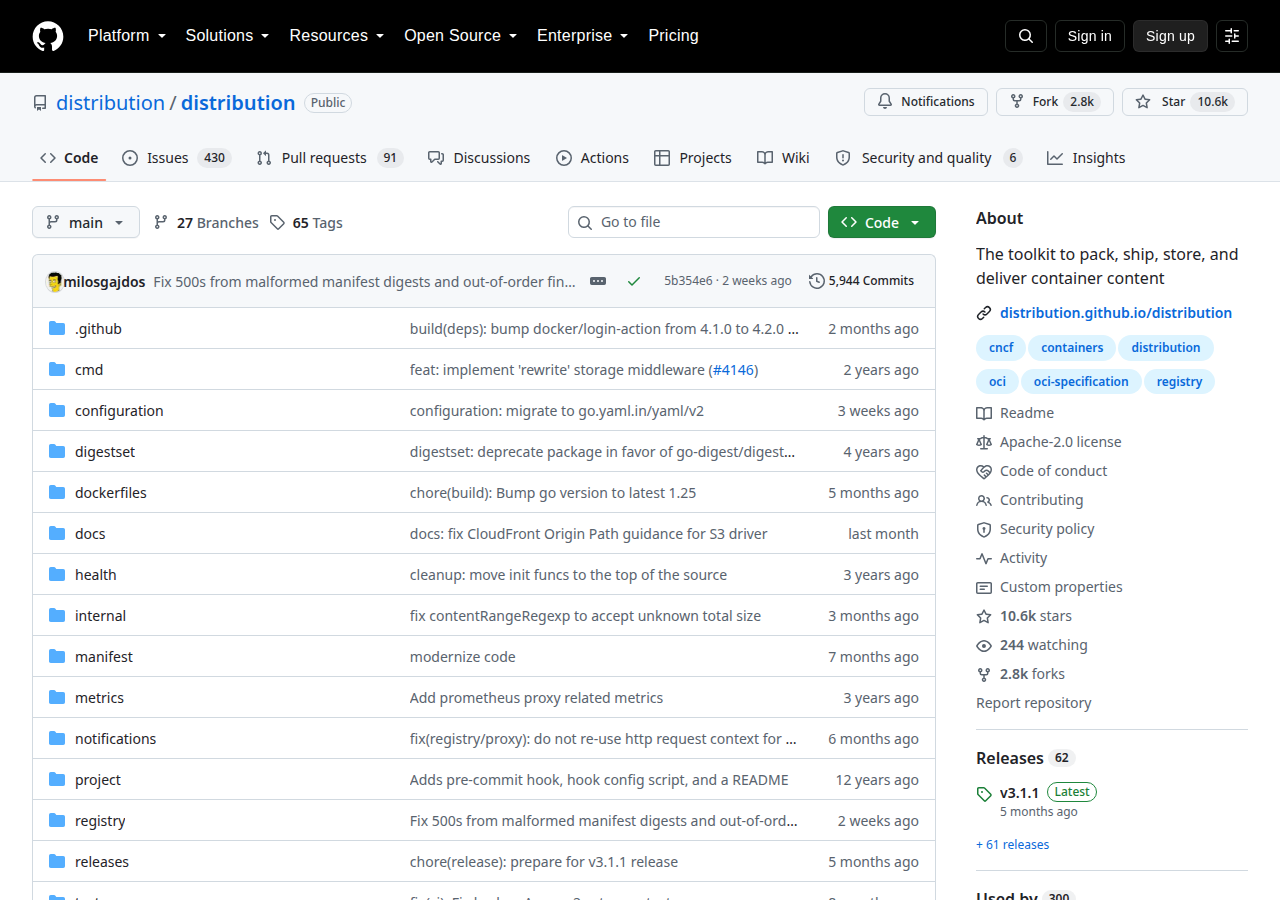Click the GitHub logo icon
Screen dimensions: 1280x900
tap(48, 36)
